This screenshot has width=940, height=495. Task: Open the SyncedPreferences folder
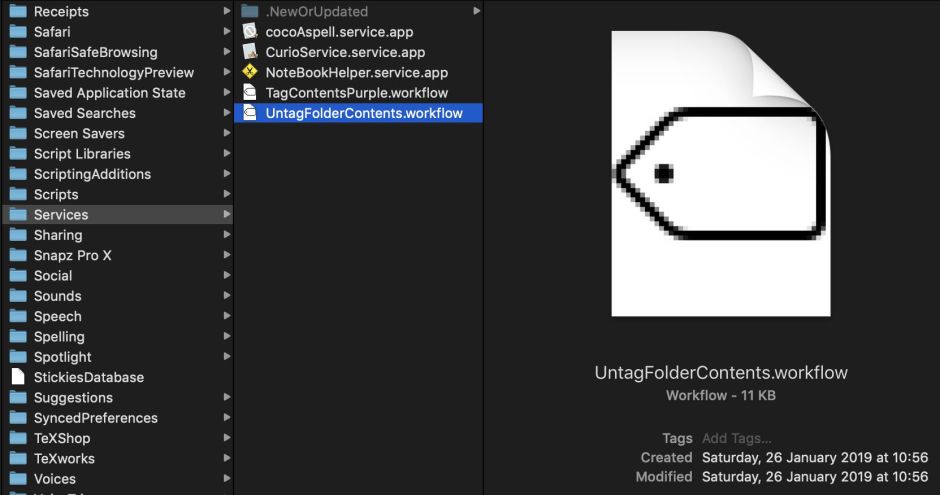click(95, 418)
